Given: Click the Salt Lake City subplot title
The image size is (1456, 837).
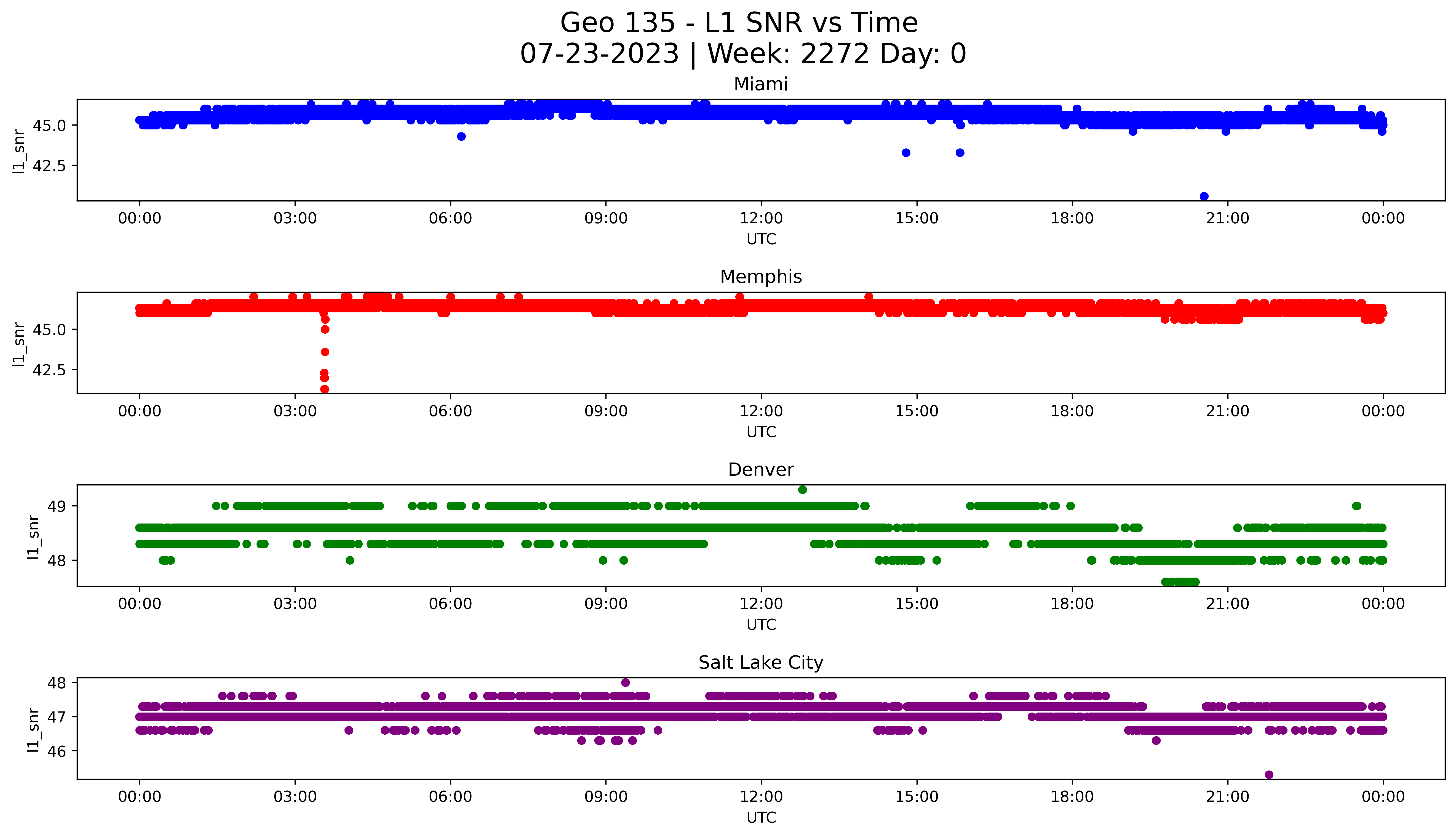Looking at the screenshot, I should (760, 663).
